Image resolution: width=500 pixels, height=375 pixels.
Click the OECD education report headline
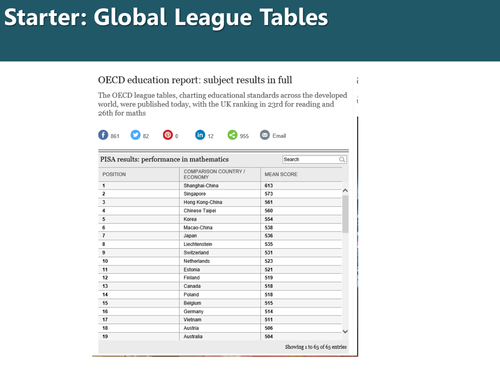pyautogui.click(x=195, y=80)
